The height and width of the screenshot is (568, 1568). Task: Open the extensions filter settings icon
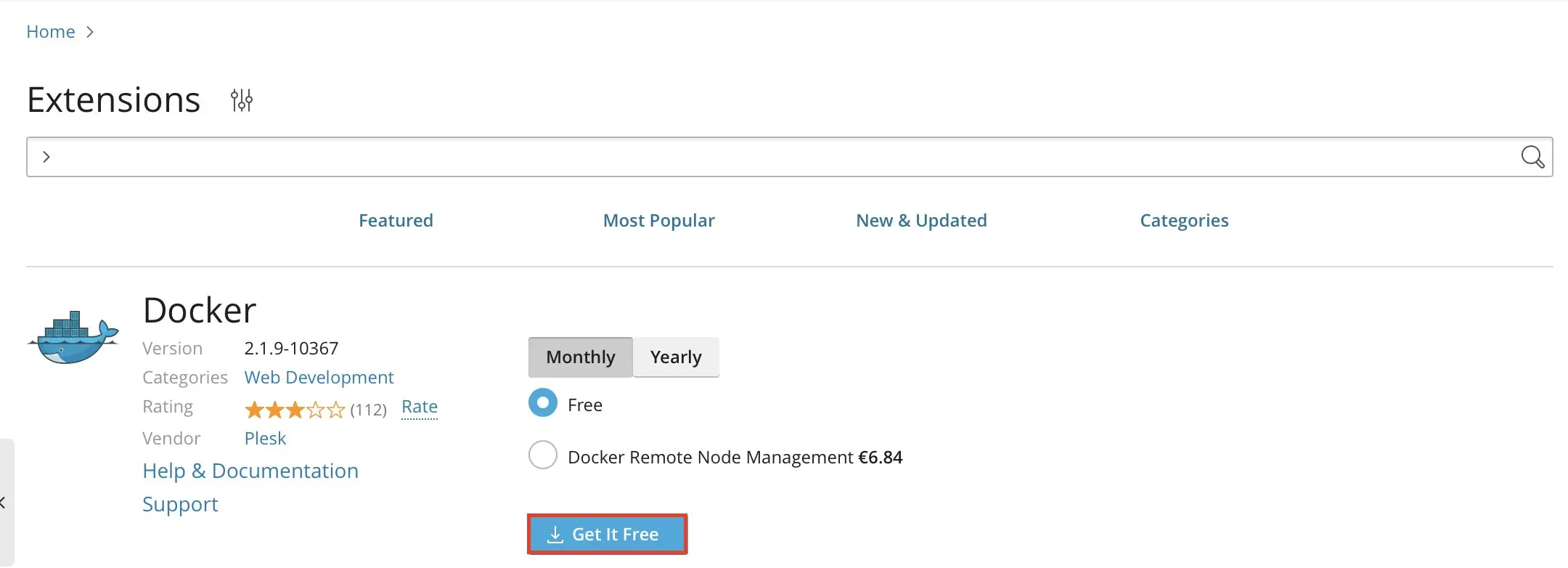(242, 100)
